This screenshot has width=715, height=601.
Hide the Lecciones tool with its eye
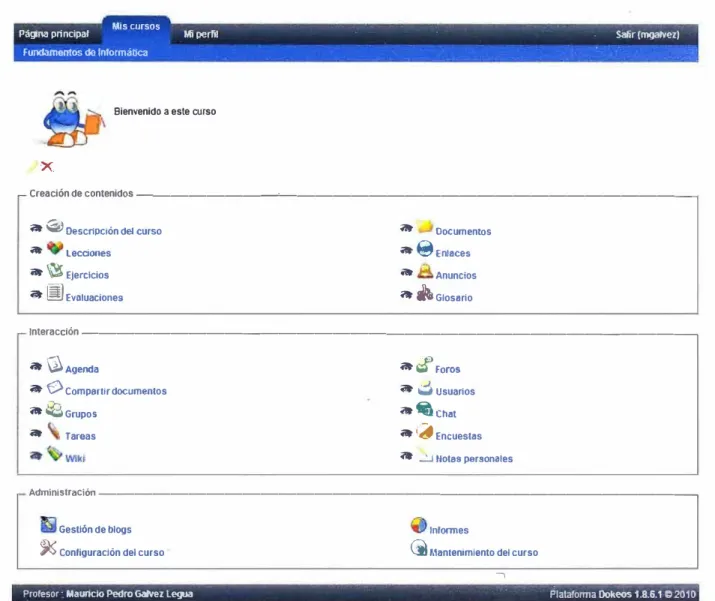[x=36, y=250]
